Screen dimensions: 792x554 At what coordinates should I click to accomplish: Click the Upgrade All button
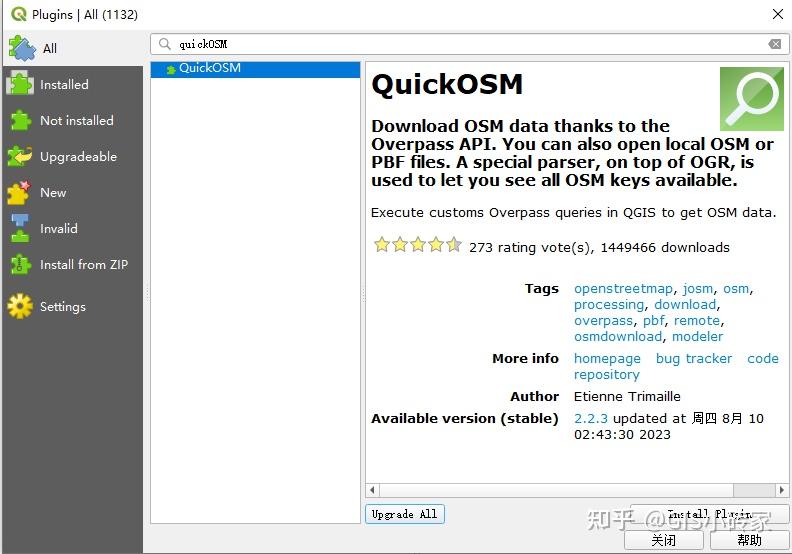(405, 514)
